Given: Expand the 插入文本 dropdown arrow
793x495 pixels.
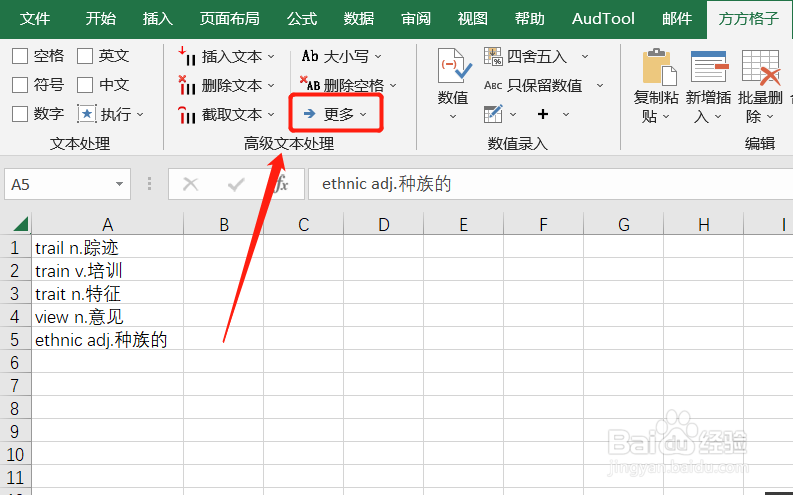Looking at the screenshot, I should [271, 57].
